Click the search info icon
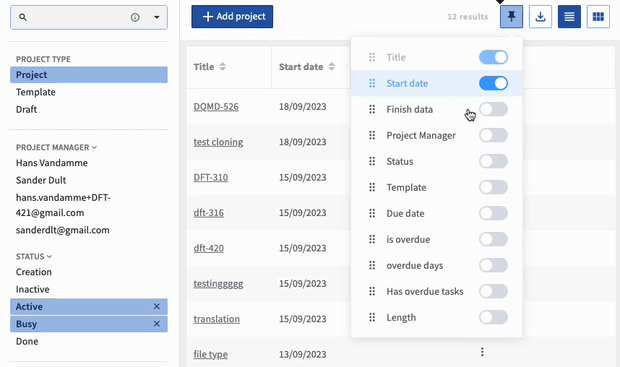The image size is (620, 367). [x=135, y=17]
